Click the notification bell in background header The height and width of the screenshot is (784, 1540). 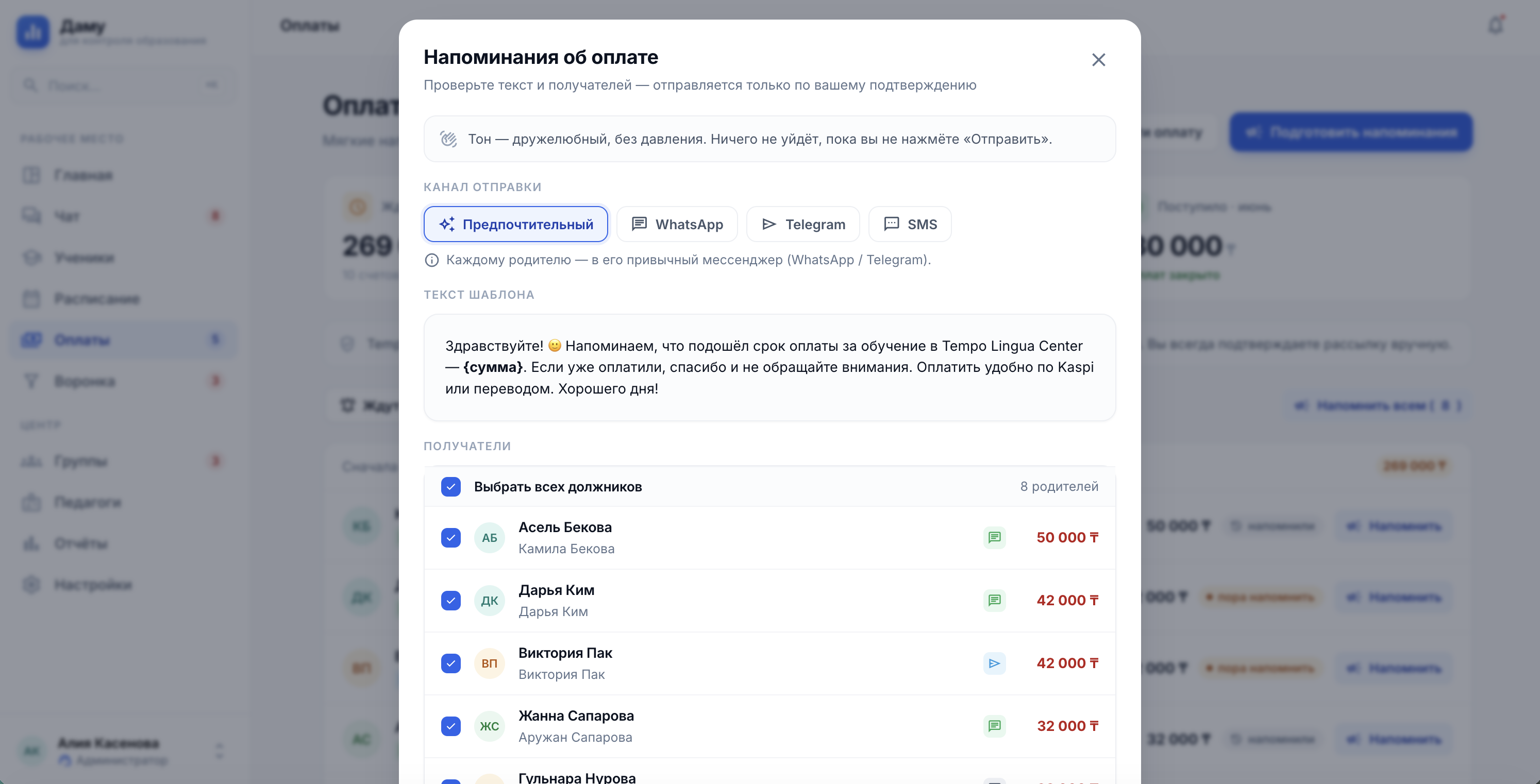pos(1495,26)
